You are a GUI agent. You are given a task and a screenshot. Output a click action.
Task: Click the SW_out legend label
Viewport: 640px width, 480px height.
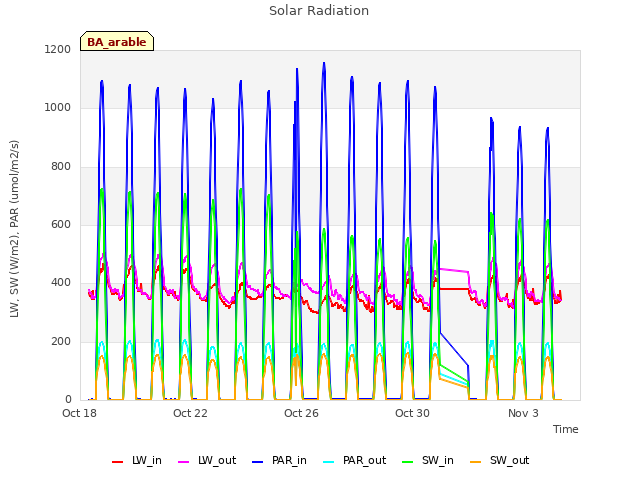509,461
